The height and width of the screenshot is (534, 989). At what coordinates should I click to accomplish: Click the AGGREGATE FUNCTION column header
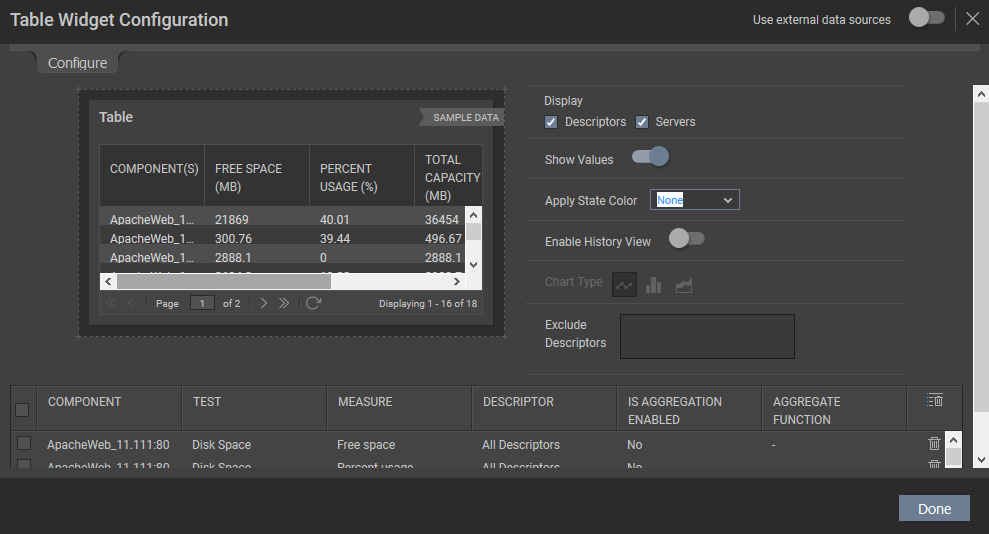click(834, 409)
